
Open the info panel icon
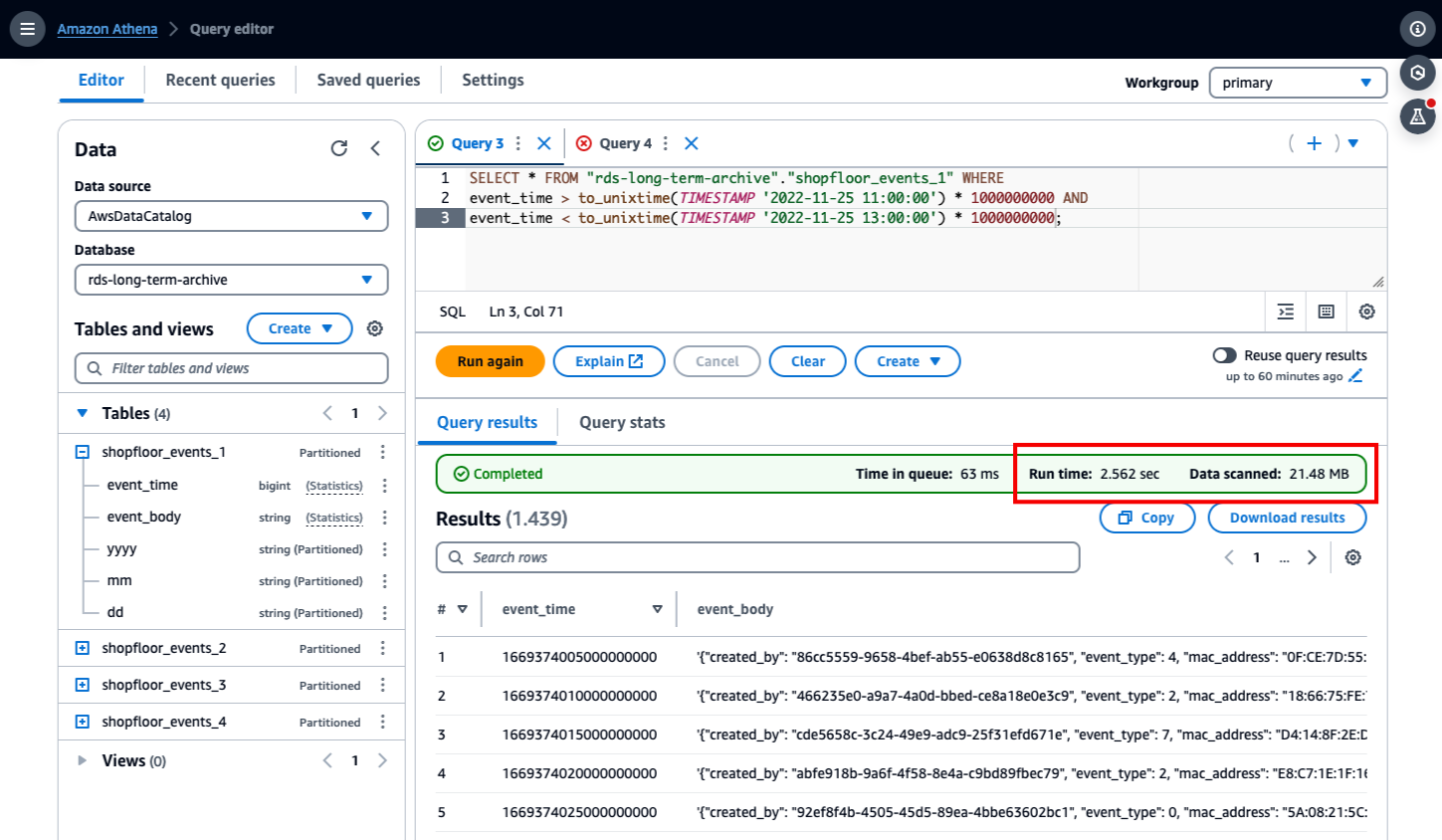tap(1418, 29)
